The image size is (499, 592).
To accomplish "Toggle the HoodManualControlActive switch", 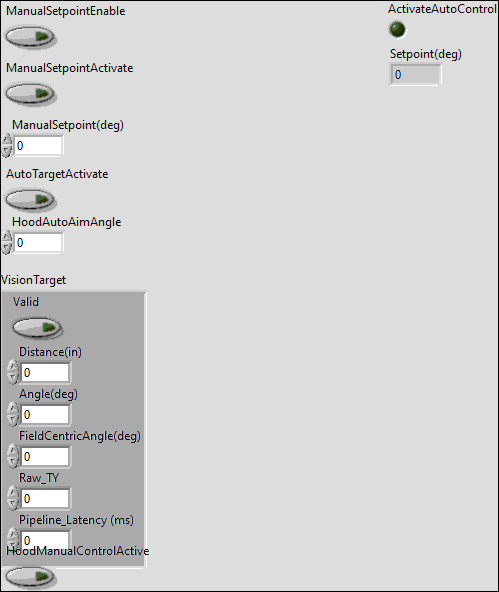I will [x=31, y=577].
